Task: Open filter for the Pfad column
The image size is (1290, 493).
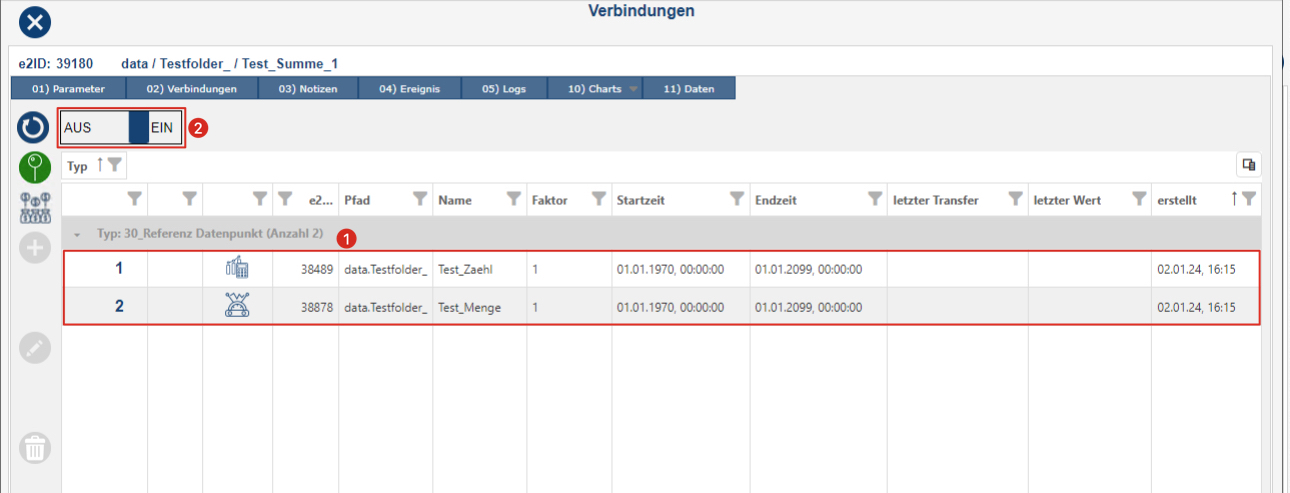Action: click(420, 200)
